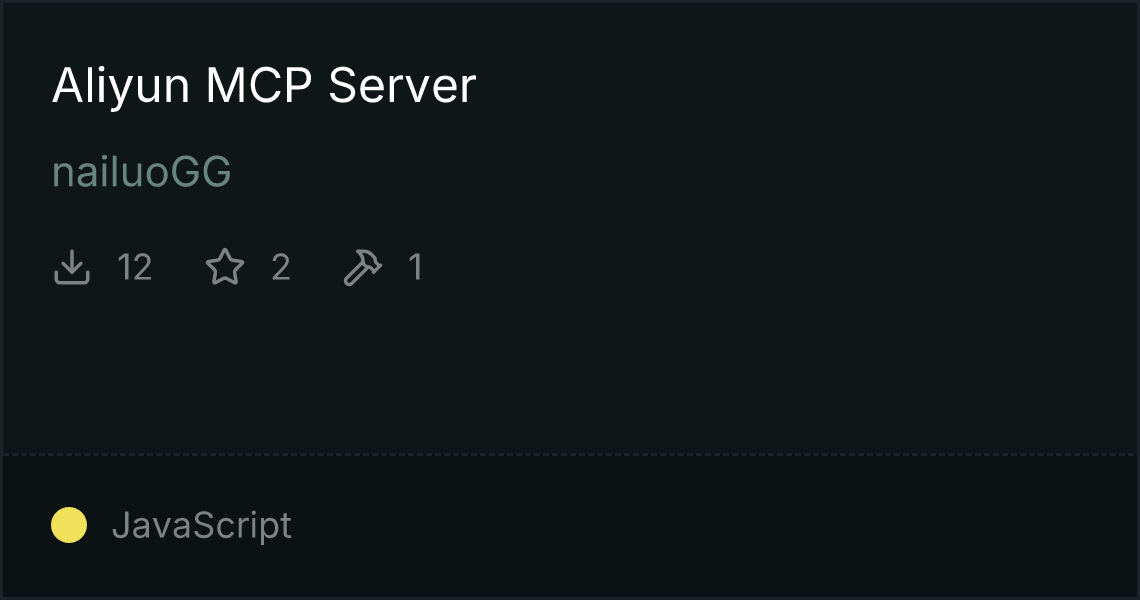1140x600 pixels.
Task: Click the empty card area below stats
Action: (570, 371)
